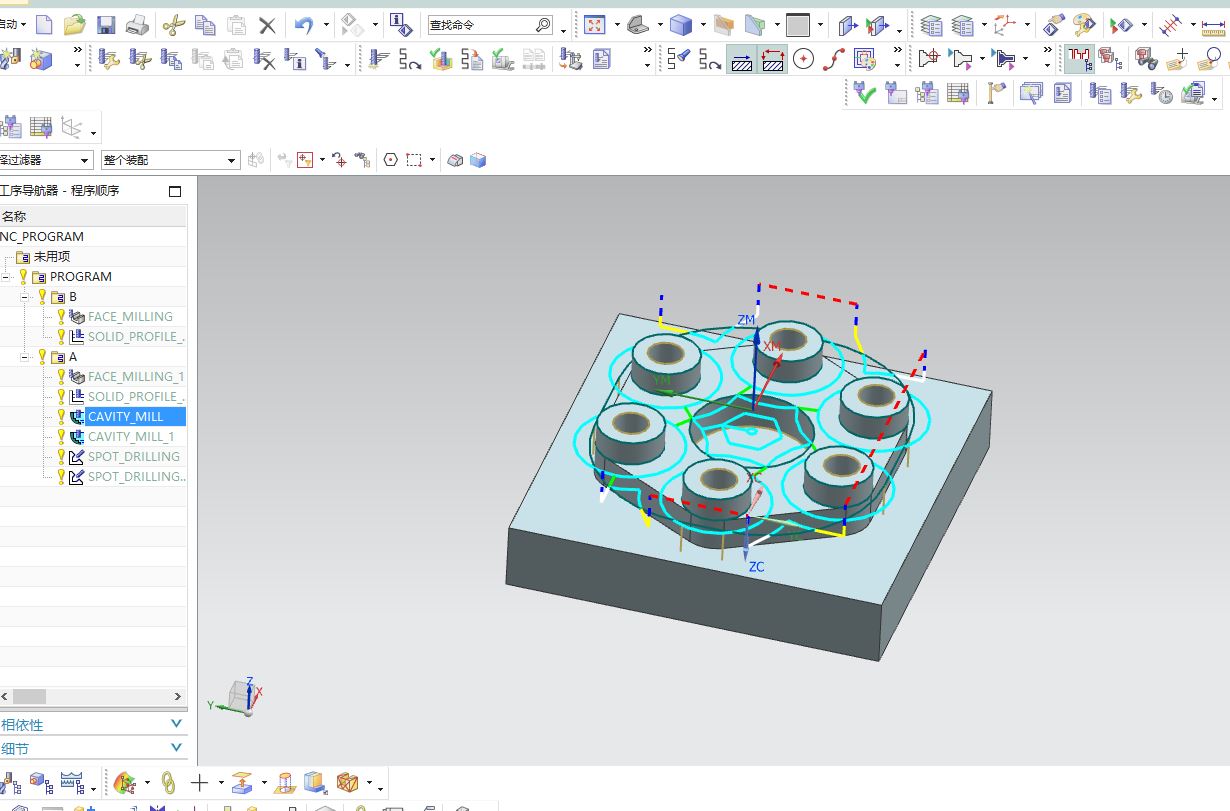
Task: Toggle the first hatched tool path display button
Action: (741, 60)
